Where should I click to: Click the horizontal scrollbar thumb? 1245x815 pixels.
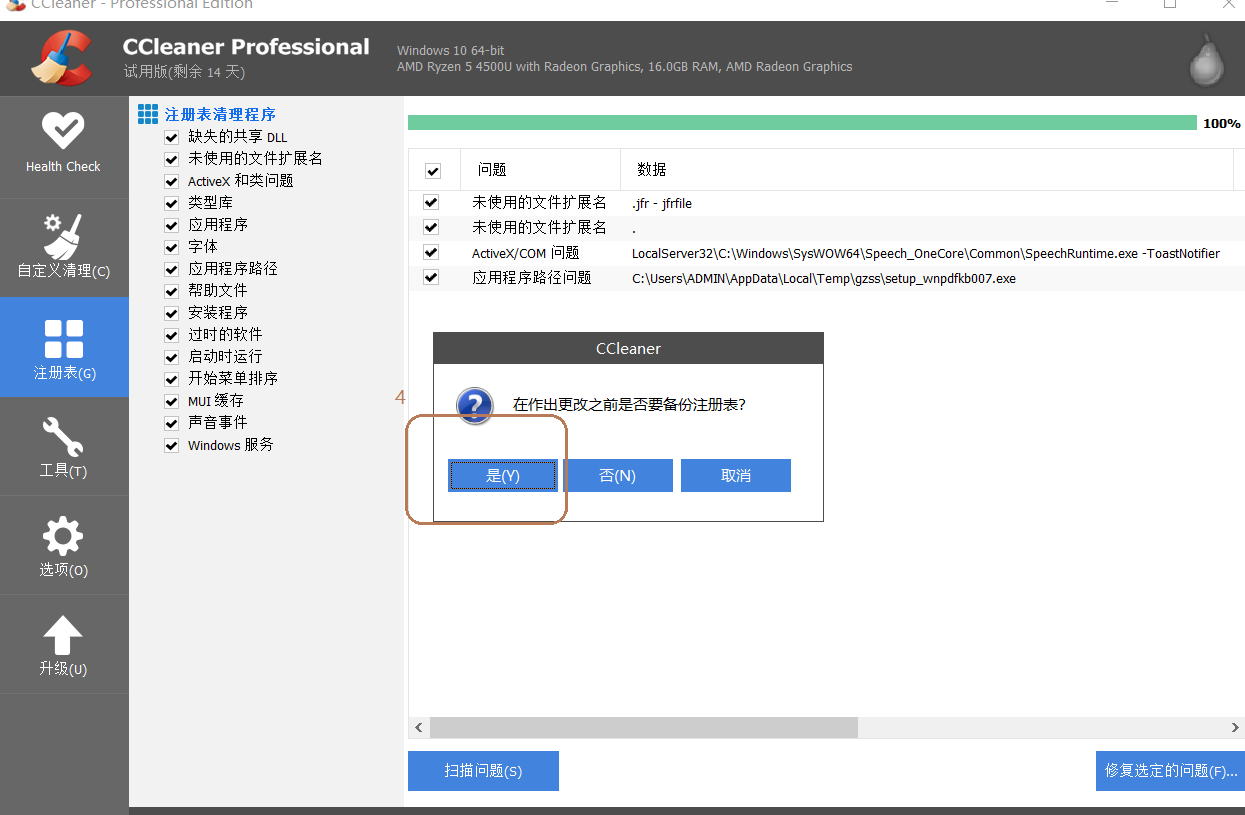pos(644,727)
